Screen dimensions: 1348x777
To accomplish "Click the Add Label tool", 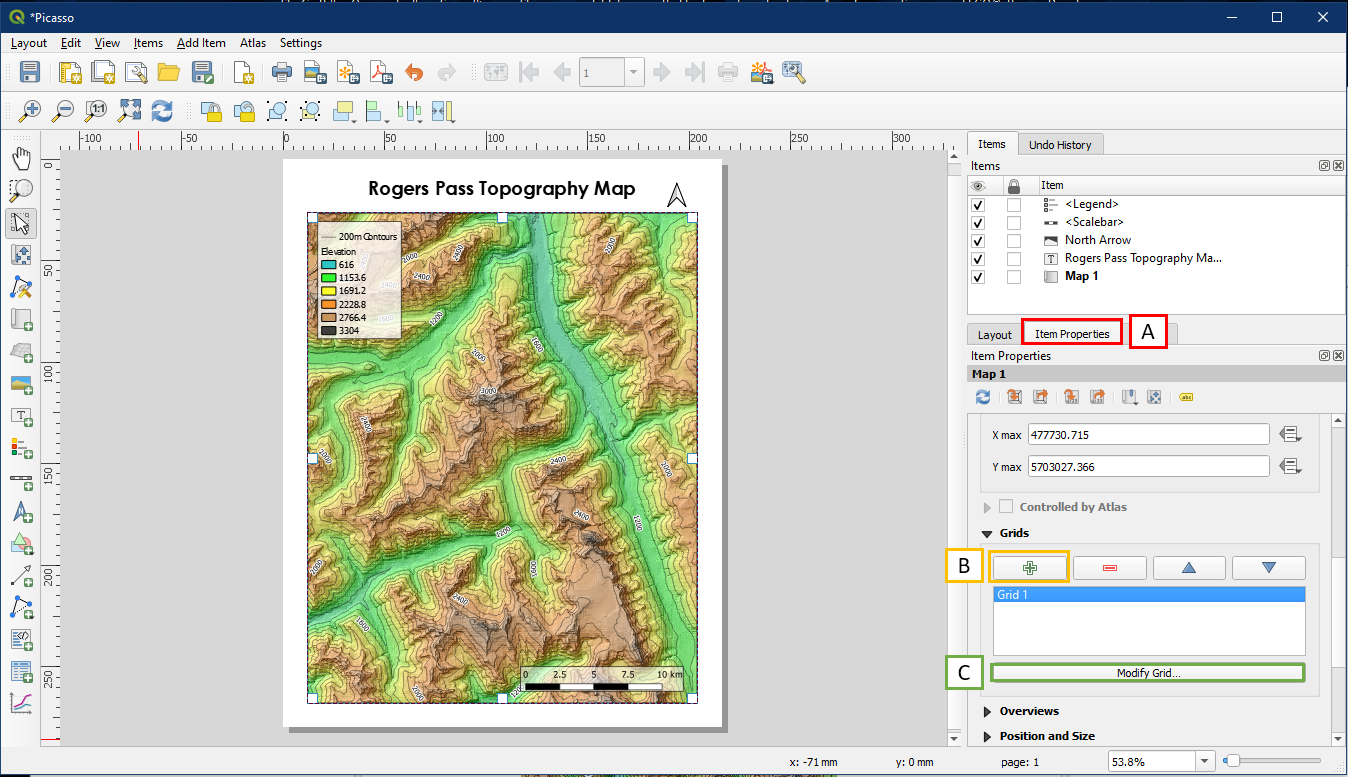I will click(x=21, y=415).
